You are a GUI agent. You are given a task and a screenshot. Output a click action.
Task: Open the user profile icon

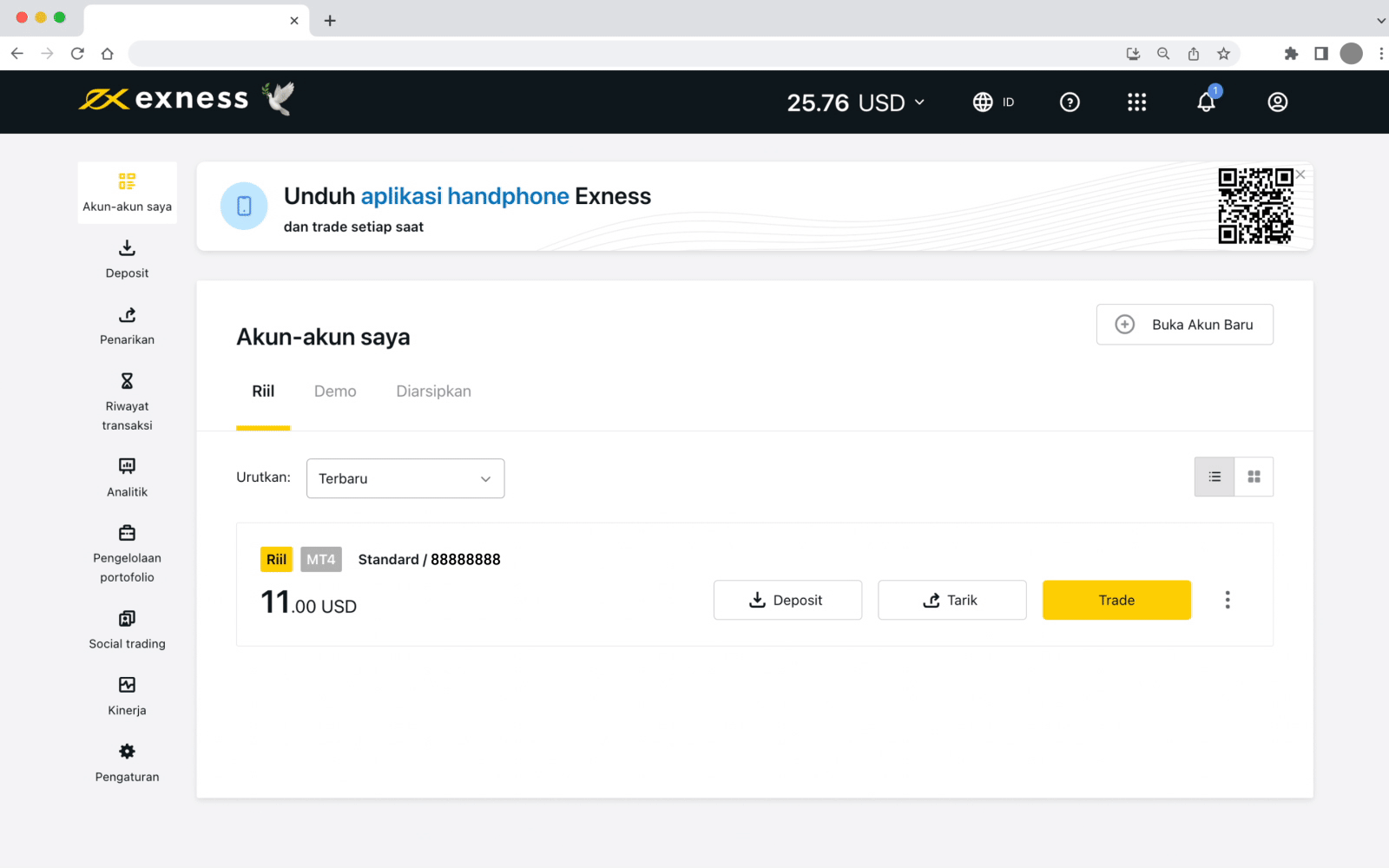point(1277,102)
